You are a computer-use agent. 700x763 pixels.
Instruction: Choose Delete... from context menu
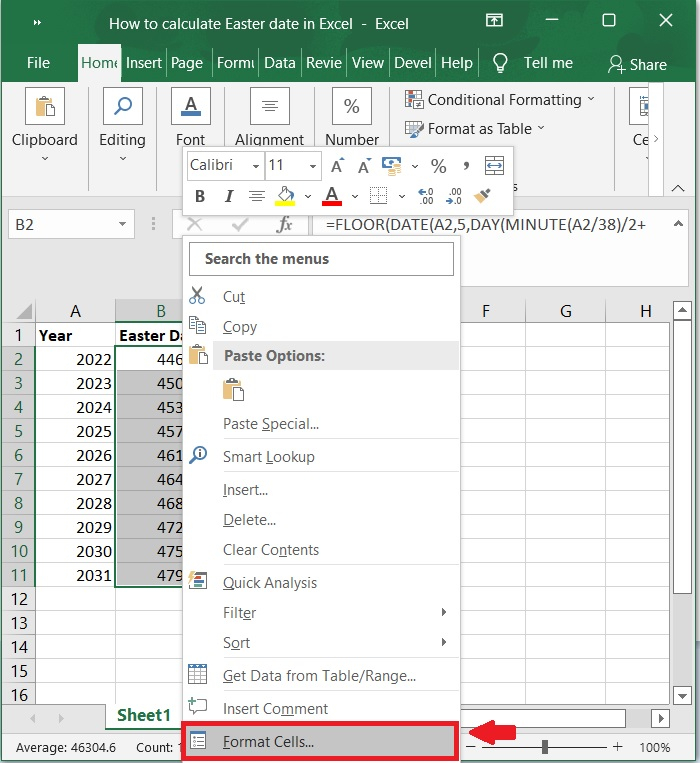tap(322, 520)
